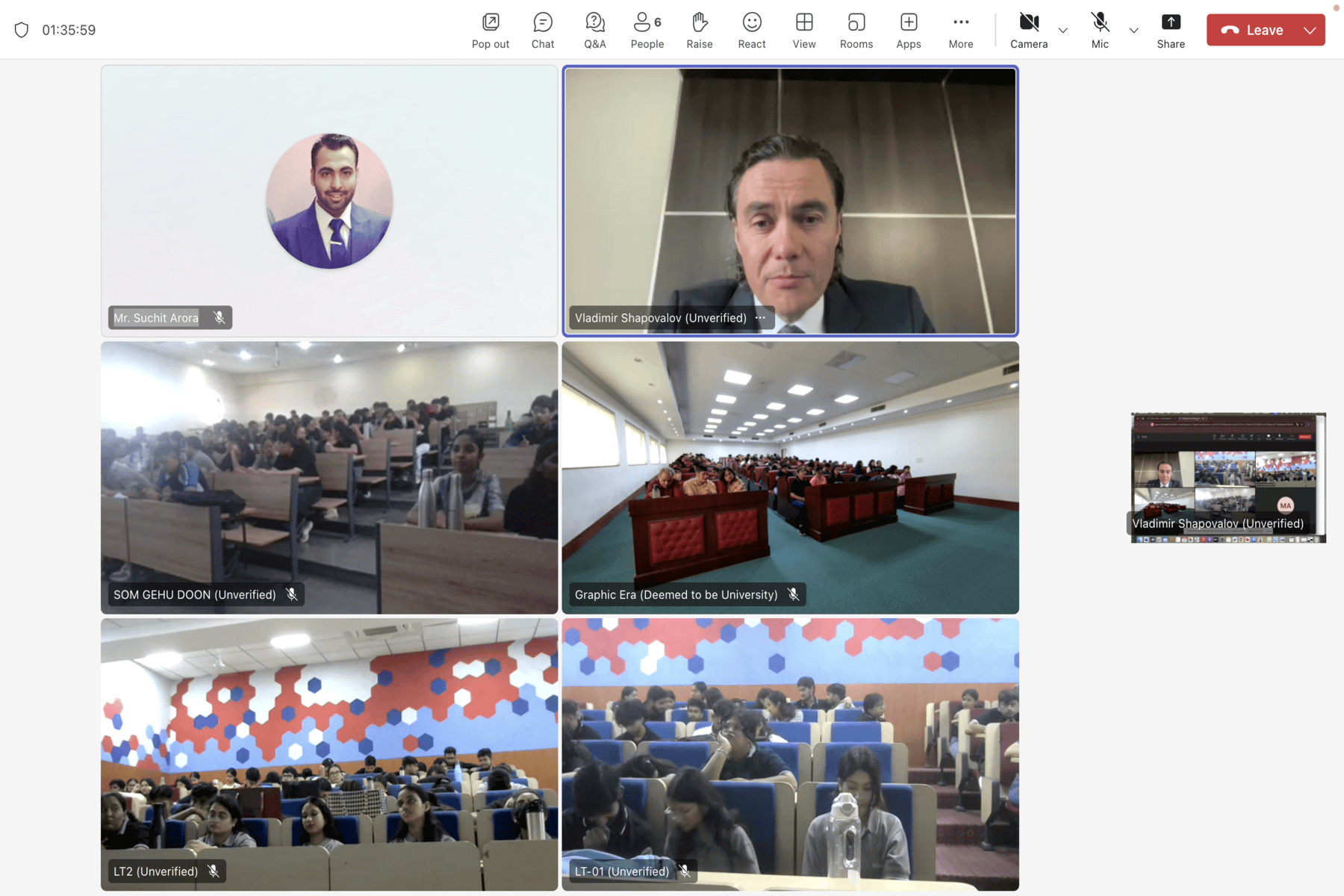Click the shared screen preview thumbnail
Screen dimensions: 1344x896
(1228, 470)
